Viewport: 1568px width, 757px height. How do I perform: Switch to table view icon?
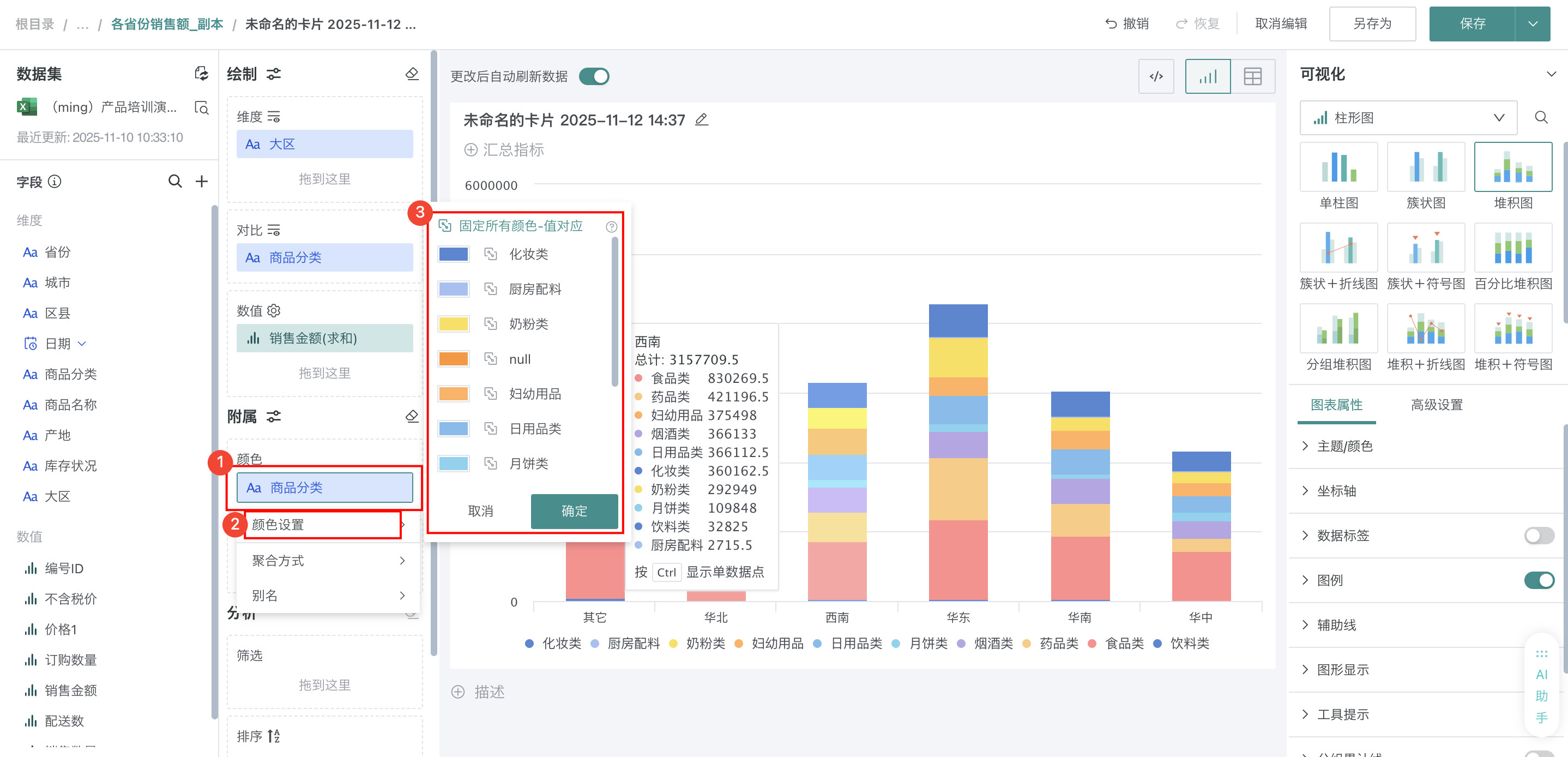[1252, 76]
